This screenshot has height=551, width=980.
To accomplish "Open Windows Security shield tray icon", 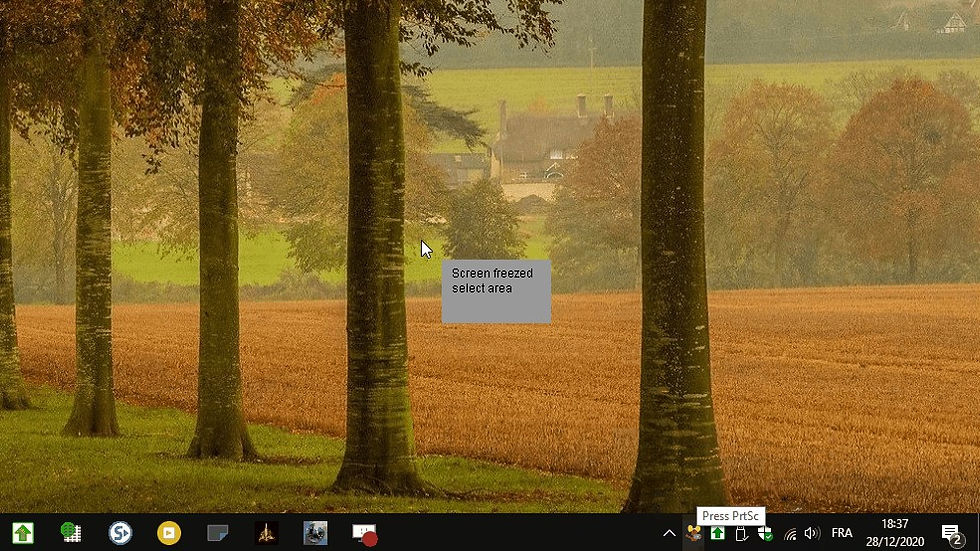I will click(765, 533).
